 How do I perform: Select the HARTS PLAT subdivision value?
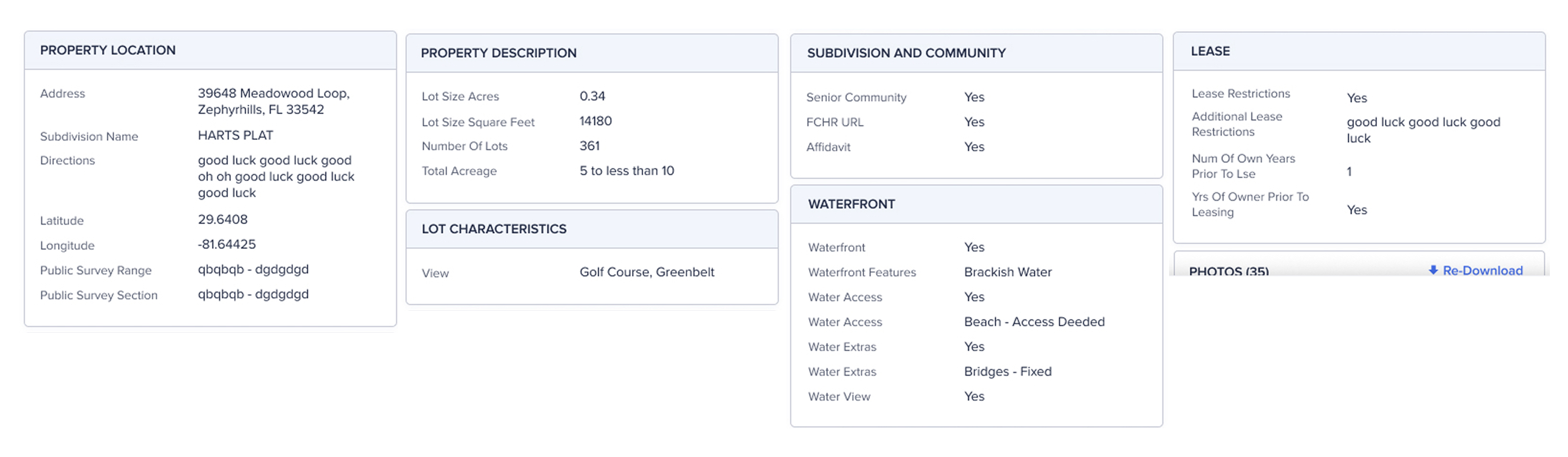click(235, 135)
